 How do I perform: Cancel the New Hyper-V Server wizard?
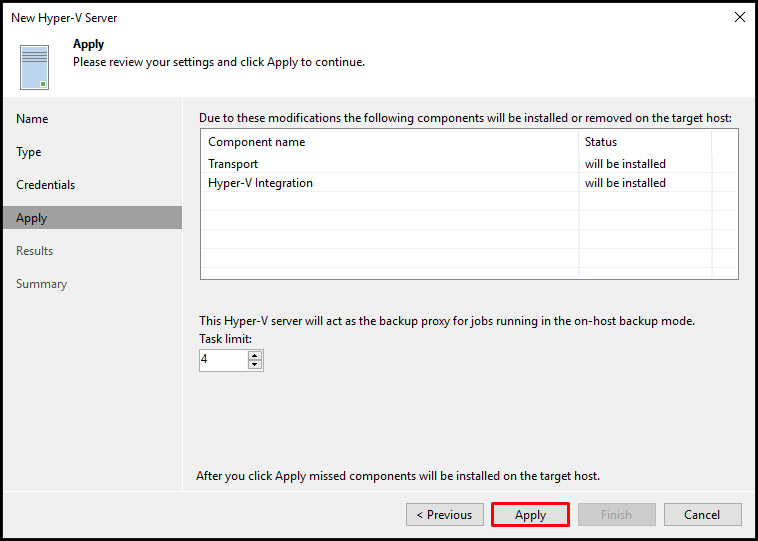coord(702,515)
